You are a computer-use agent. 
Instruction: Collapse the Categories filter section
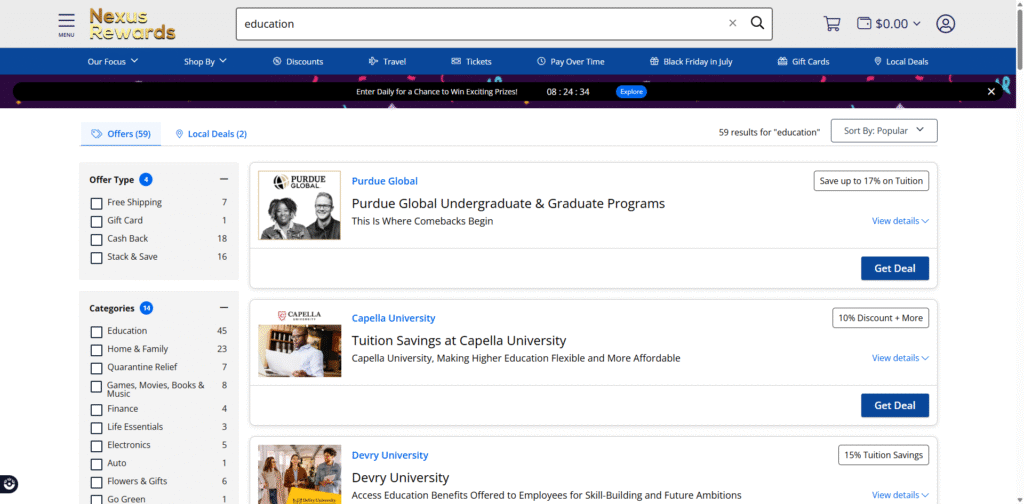224,307
